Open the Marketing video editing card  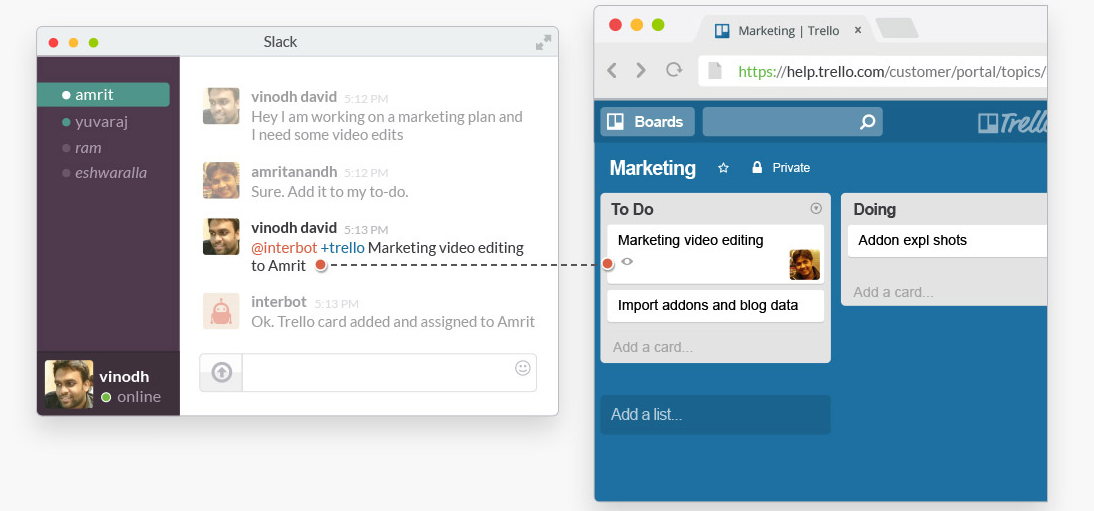(x=715, y=253)
